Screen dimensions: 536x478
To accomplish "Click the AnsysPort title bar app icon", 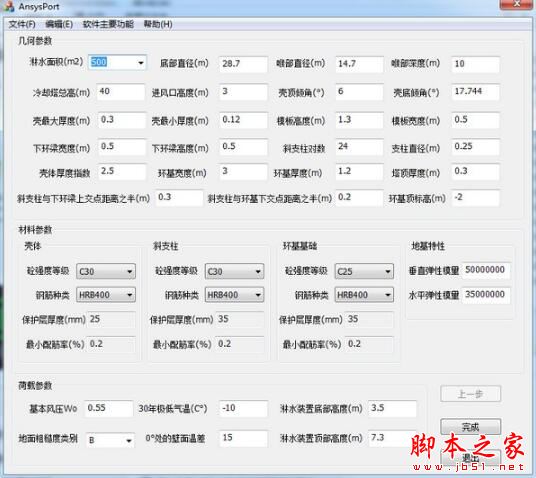I will (x=9, y=6).
